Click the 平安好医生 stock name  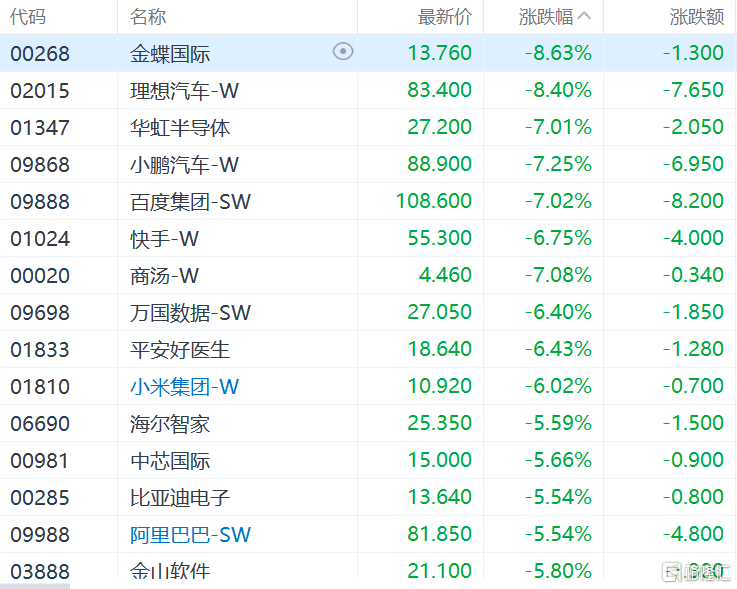pyautogui.click(x=180, y=349)
